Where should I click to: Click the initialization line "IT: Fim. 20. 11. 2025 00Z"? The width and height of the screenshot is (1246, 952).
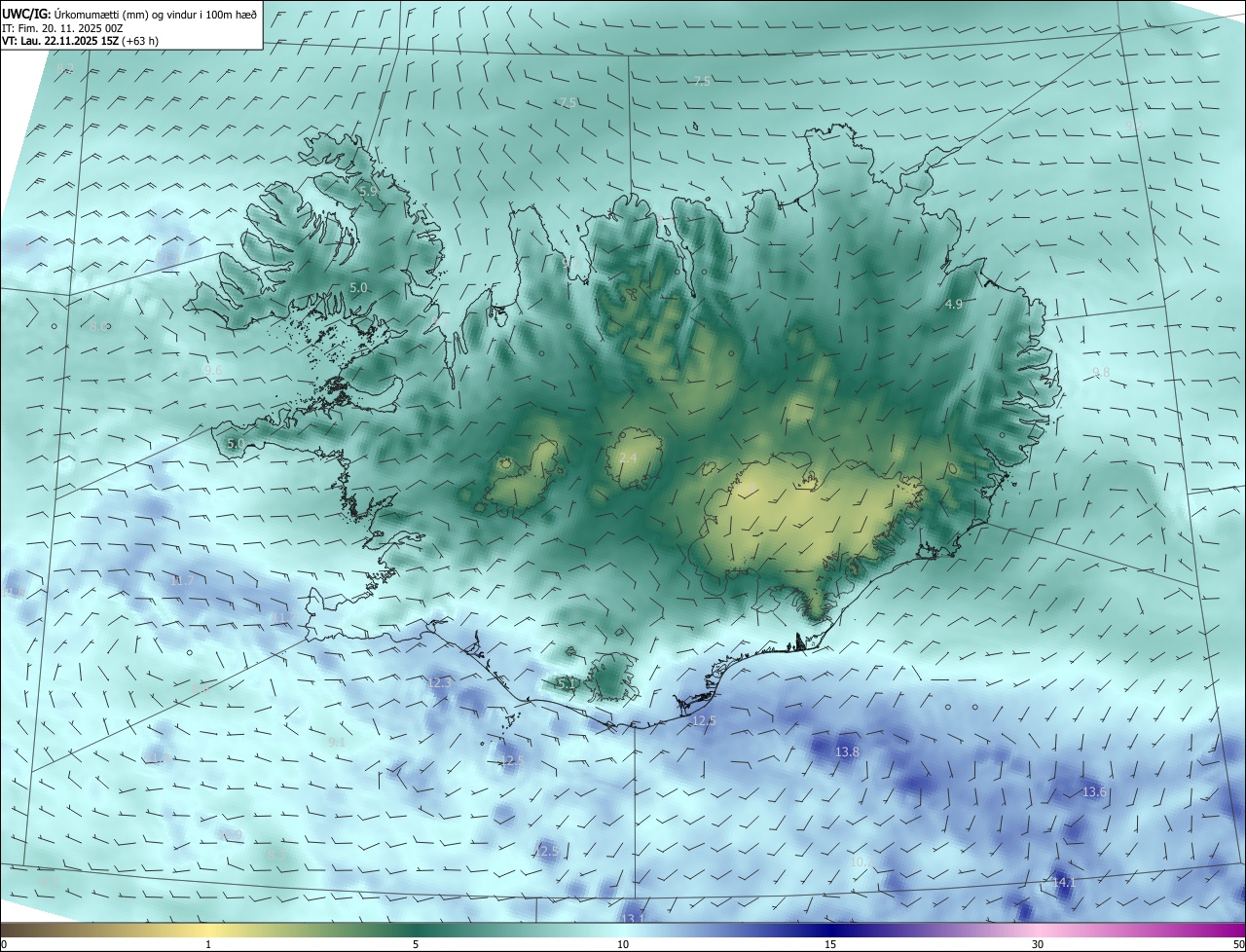(62, 27)
